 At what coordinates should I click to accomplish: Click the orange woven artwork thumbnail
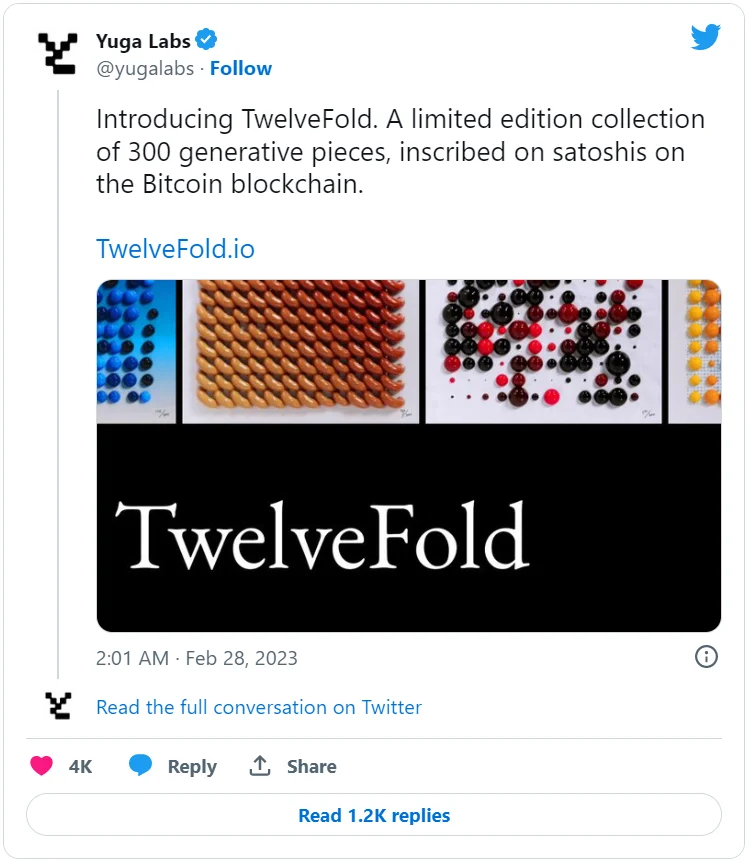click(300, 351)
